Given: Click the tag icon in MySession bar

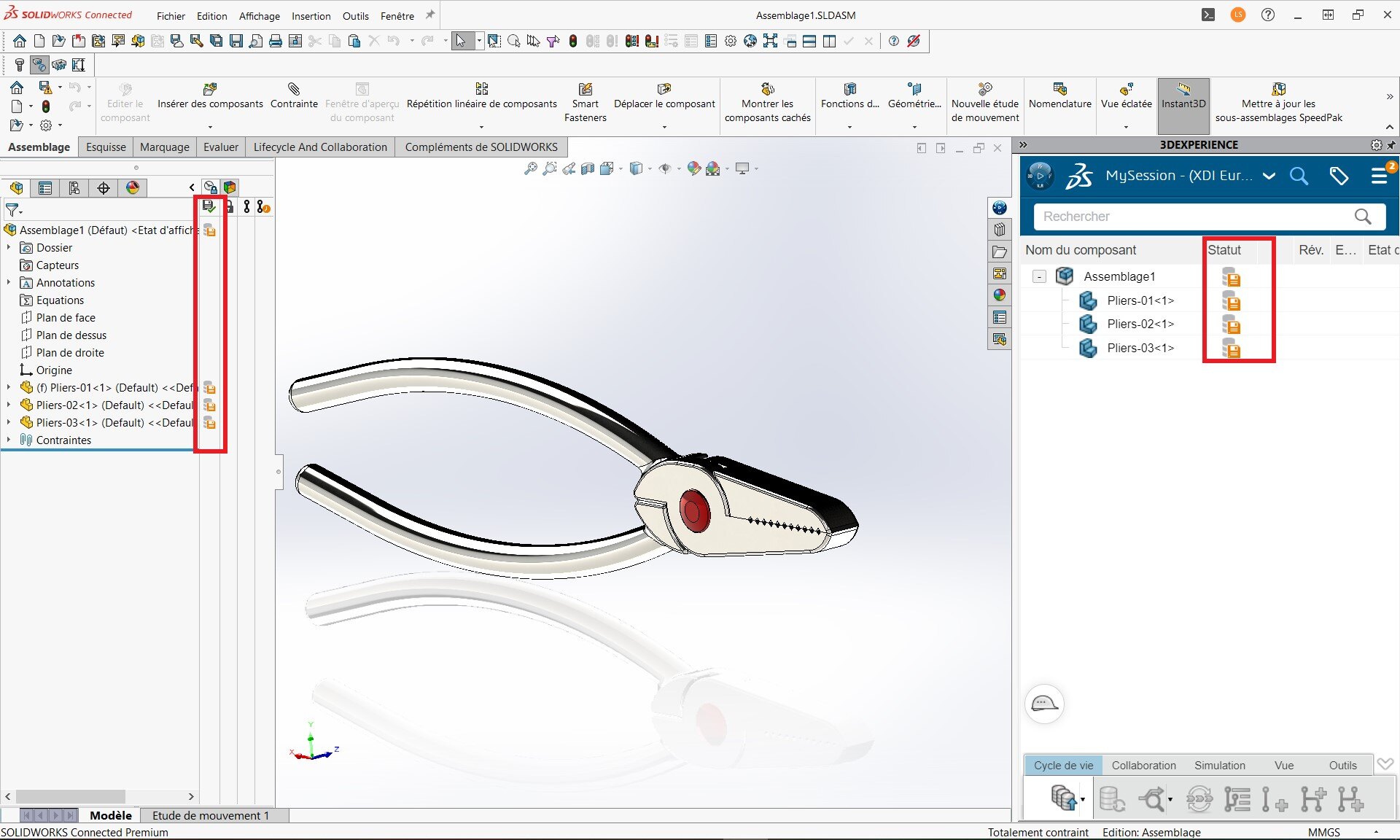Looking at the screenshot, I should pyautogui.click(x=1339, y=176).
